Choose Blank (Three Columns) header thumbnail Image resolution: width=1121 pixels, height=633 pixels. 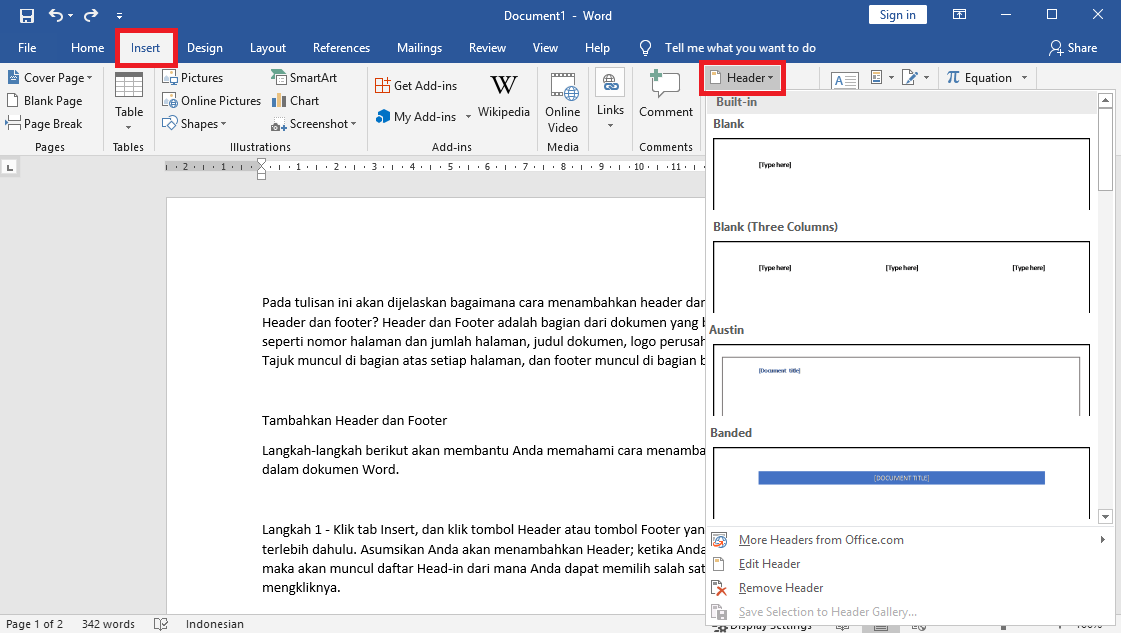point(902,277)
